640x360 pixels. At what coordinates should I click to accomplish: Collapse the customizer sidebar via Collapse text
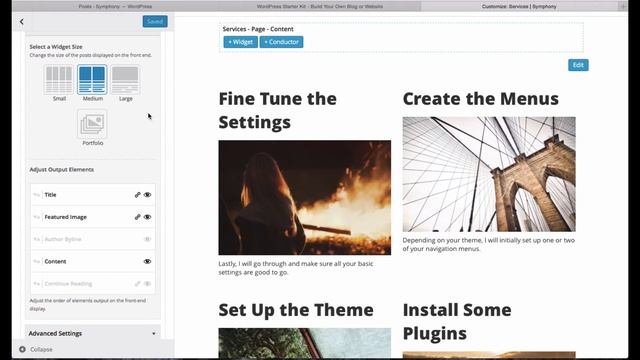point(41,349)
